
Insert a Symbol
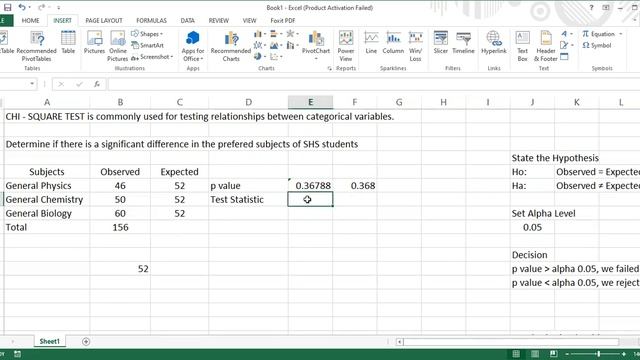(x=597, y=45)
